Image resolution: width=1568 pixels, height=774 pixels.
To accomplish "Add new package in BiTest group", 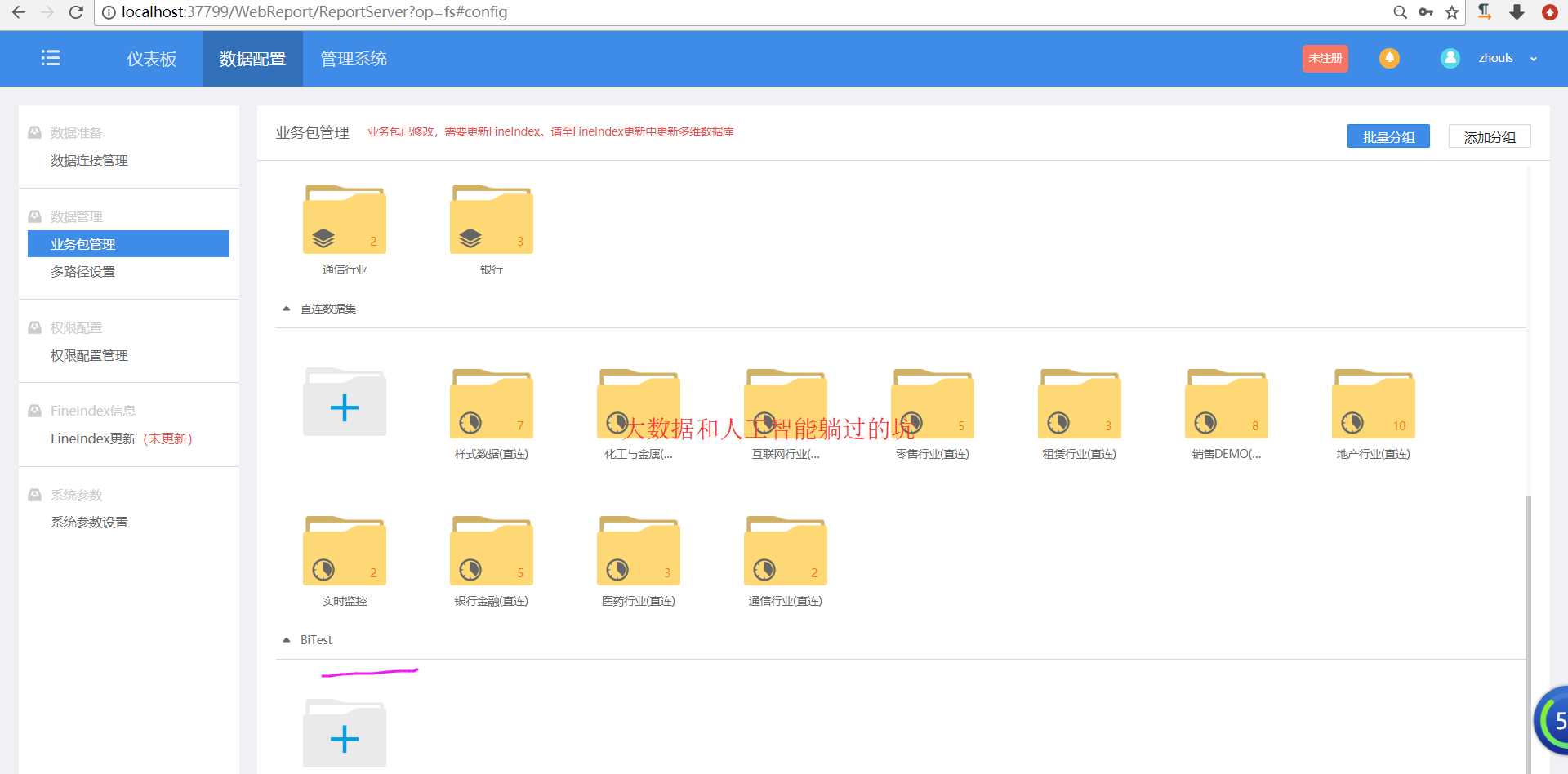I will [x=345, y=734].
